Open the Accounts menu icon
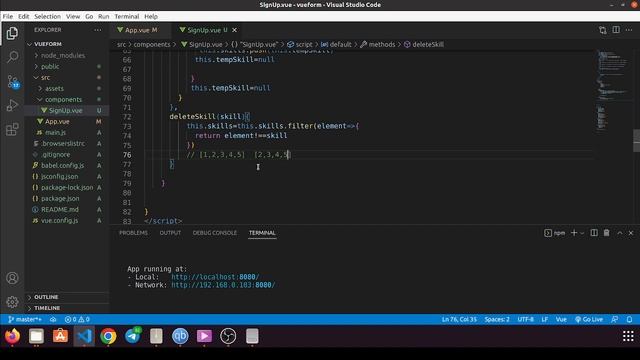This screenshot has height=360, width=640. pos(12,278)
